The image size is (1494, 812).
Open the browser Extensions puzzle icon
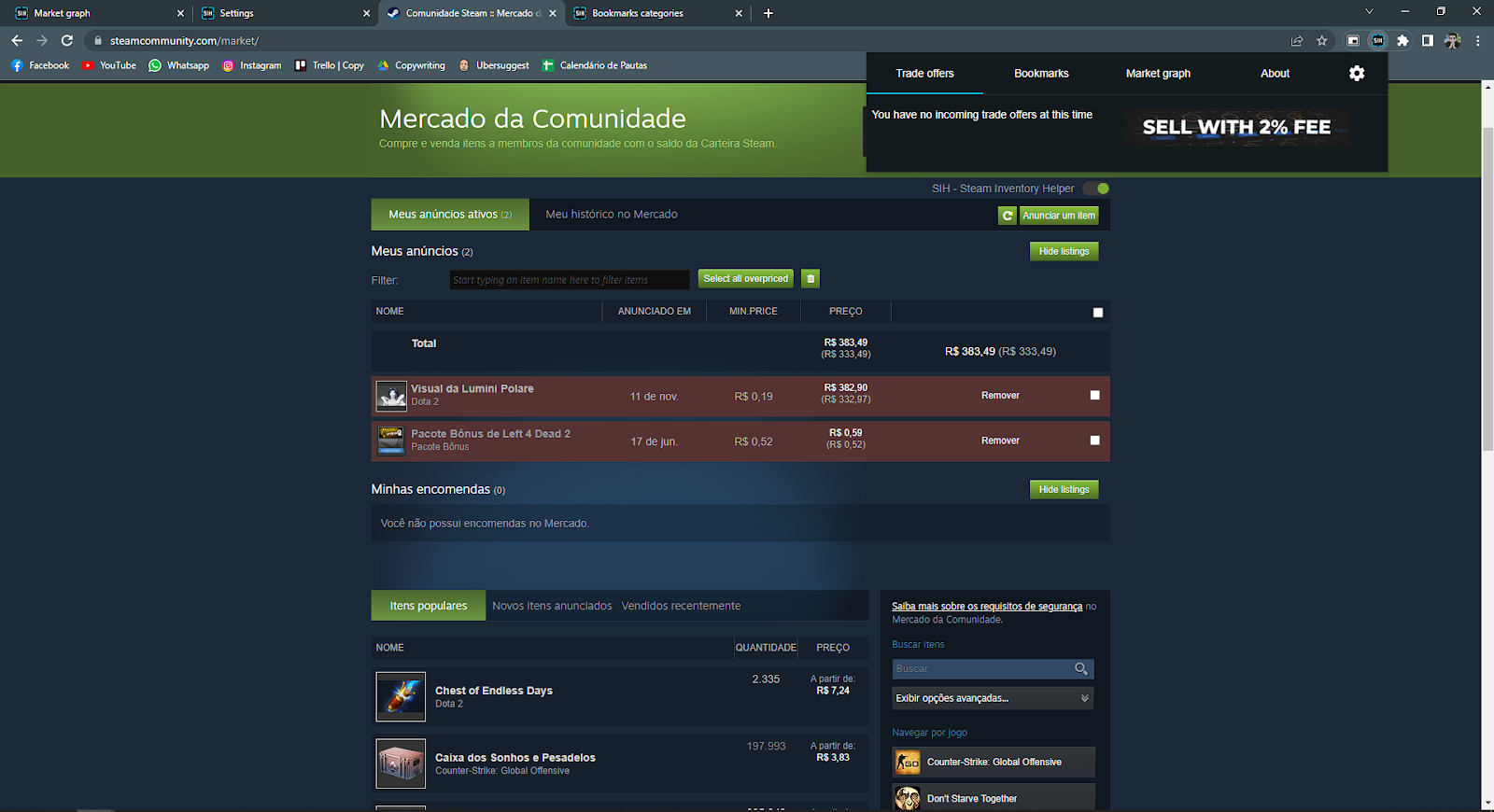pyautogui.click(x=1402, y=40)
